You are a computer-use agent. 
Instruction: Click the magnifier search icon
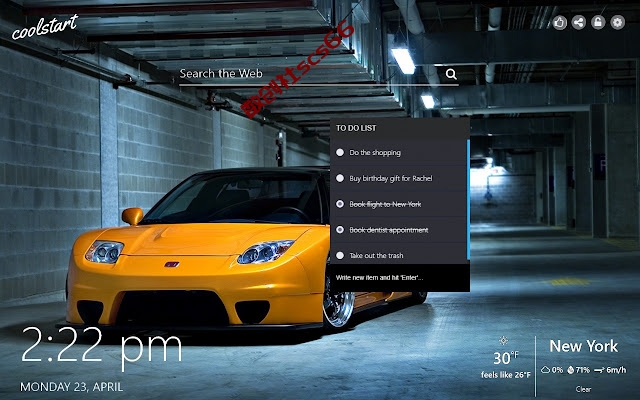[x=451, y=74]
